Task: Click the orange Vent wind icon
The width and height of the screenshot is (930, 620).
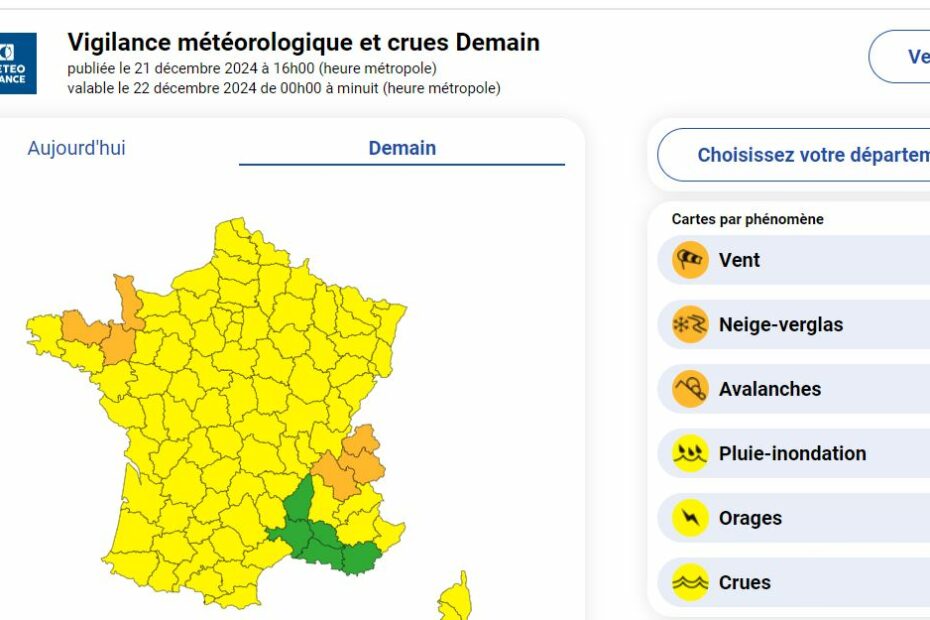Action: pos(690,260)
